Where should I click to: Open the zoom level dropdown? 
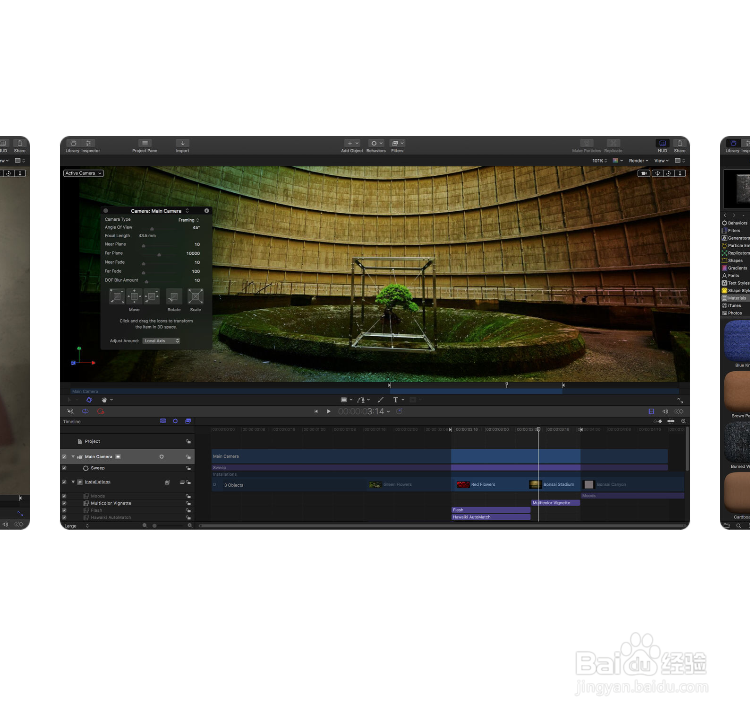599,161
